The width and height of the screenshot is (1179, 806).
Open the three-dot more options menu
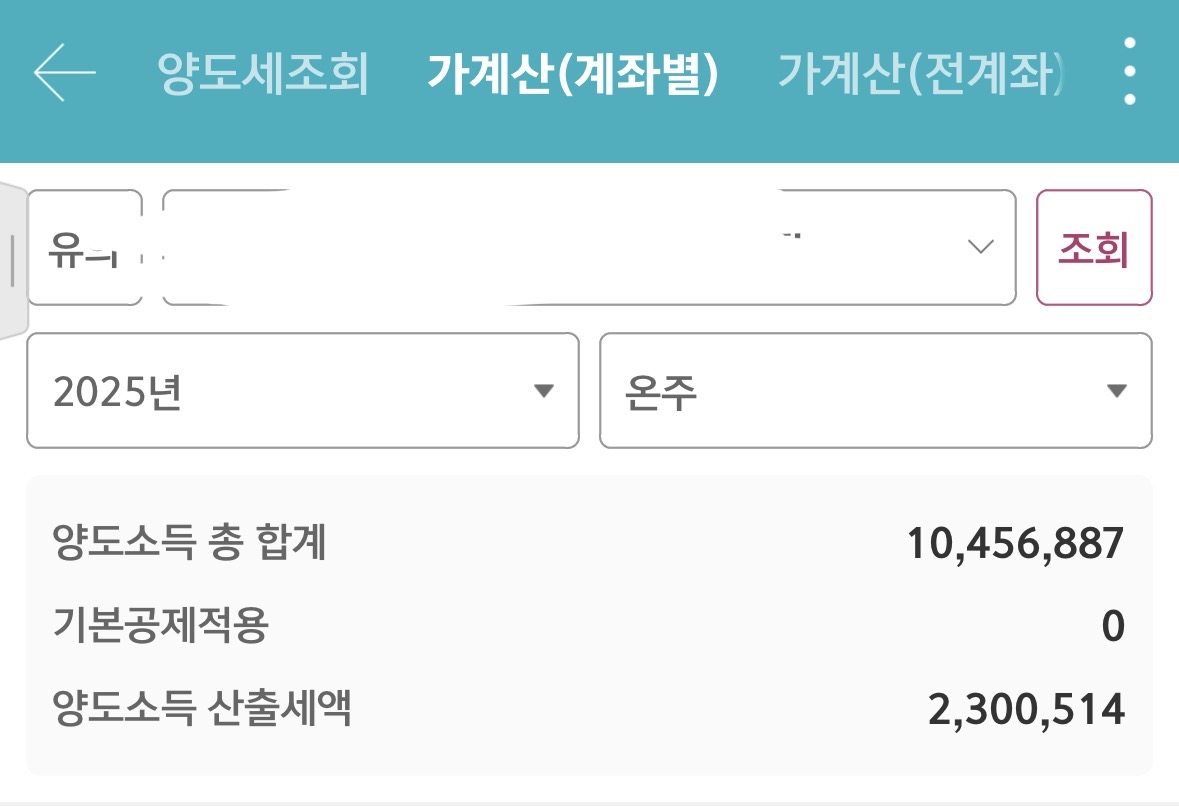(1129, 72)
